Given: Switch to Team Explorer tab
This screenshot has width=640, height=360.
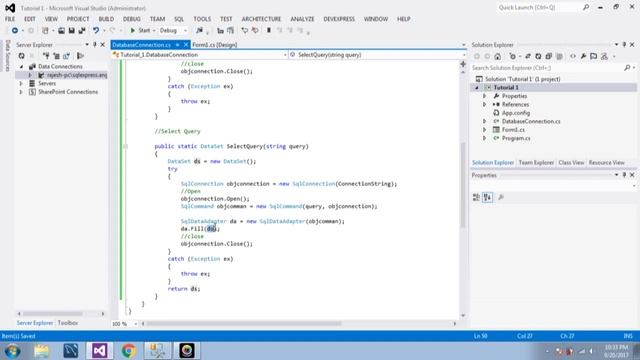Looking at the screenshot, I should click(x=536, y=162).
